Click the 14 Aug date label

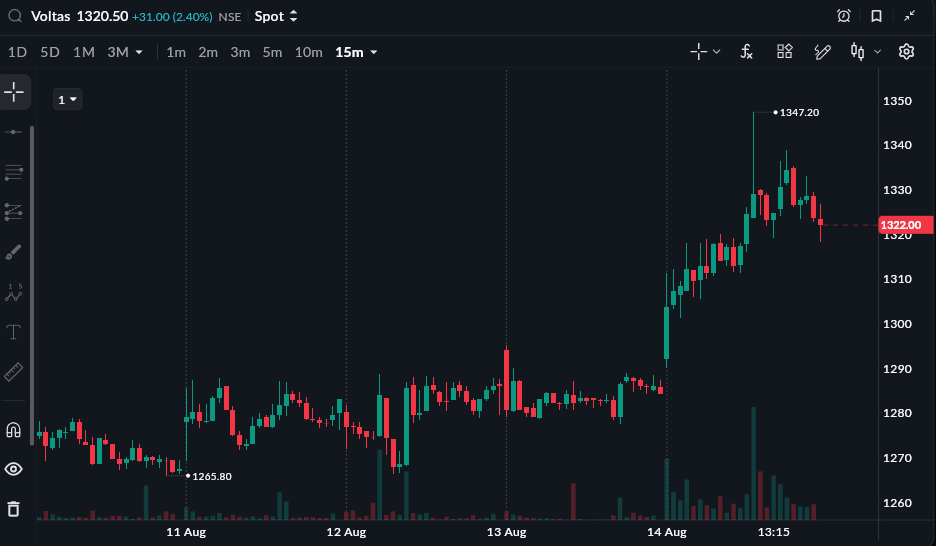click(x=667, y=532)
